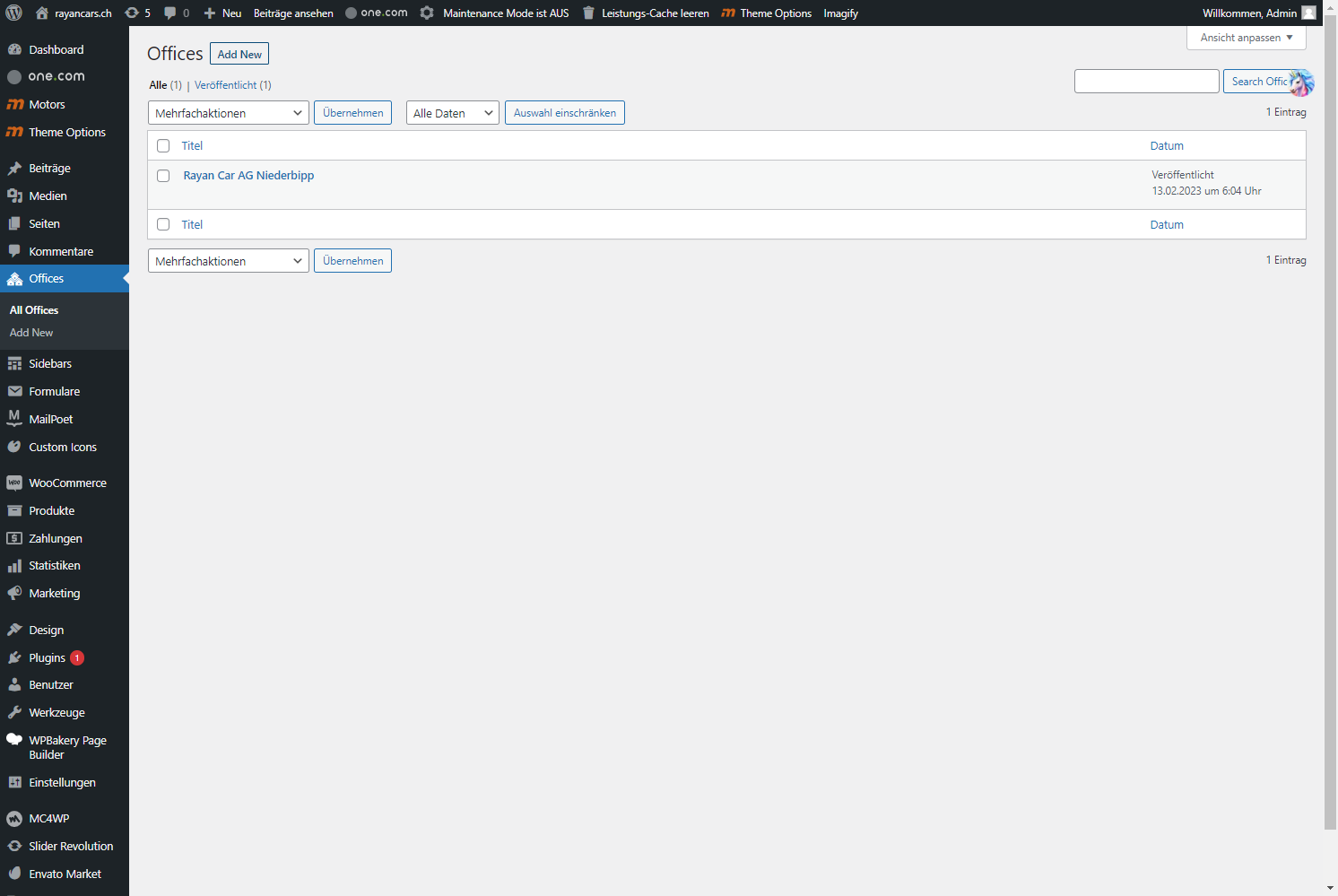Image resolution: width=1338 pixels, height=896 pixels.
Task: Open the + Neu menu in the admin bar
Action: (x=222, y=13)
